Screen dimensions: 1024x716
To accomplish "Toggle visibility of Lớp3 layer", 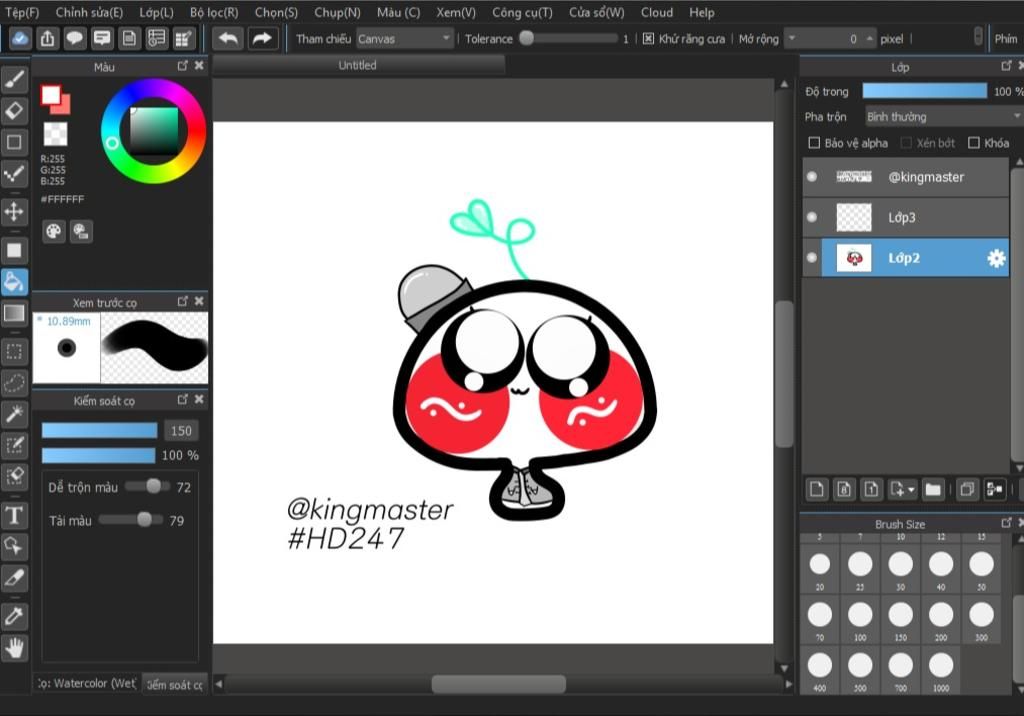I will 812,218.
